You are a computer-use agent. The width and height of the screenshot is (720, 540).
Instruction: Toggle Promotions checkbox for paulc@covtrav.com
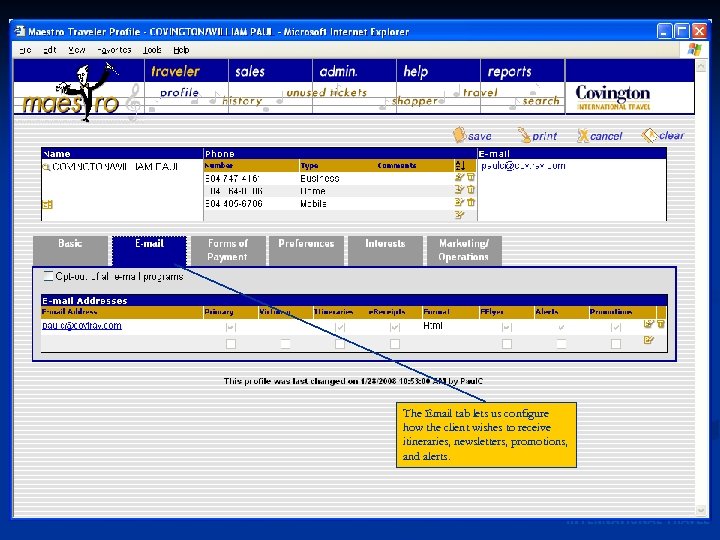(616, 327)
